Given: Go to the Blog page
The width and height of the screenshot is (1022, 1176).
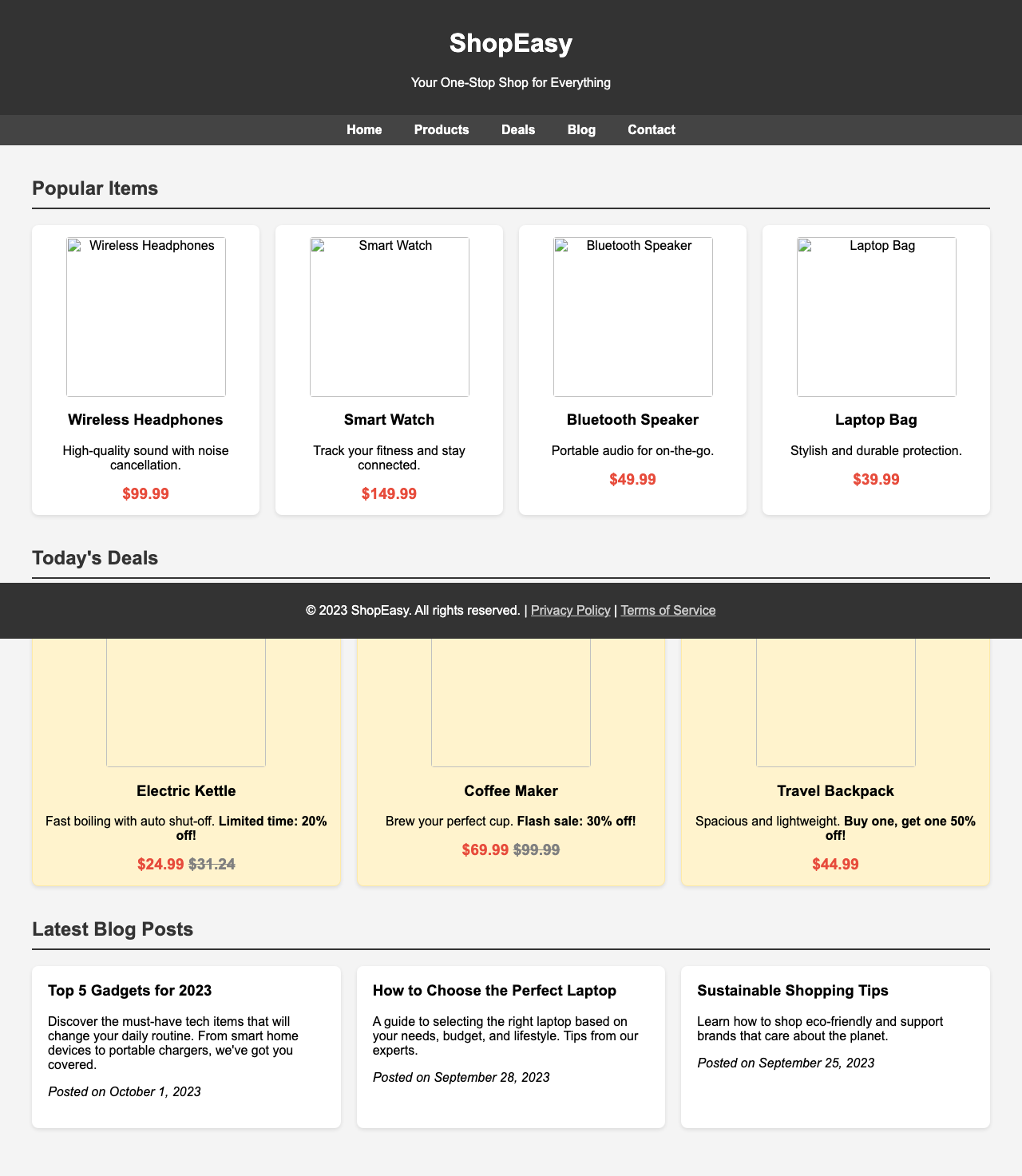Looking at the screenshot, I should tap(581, 129).
